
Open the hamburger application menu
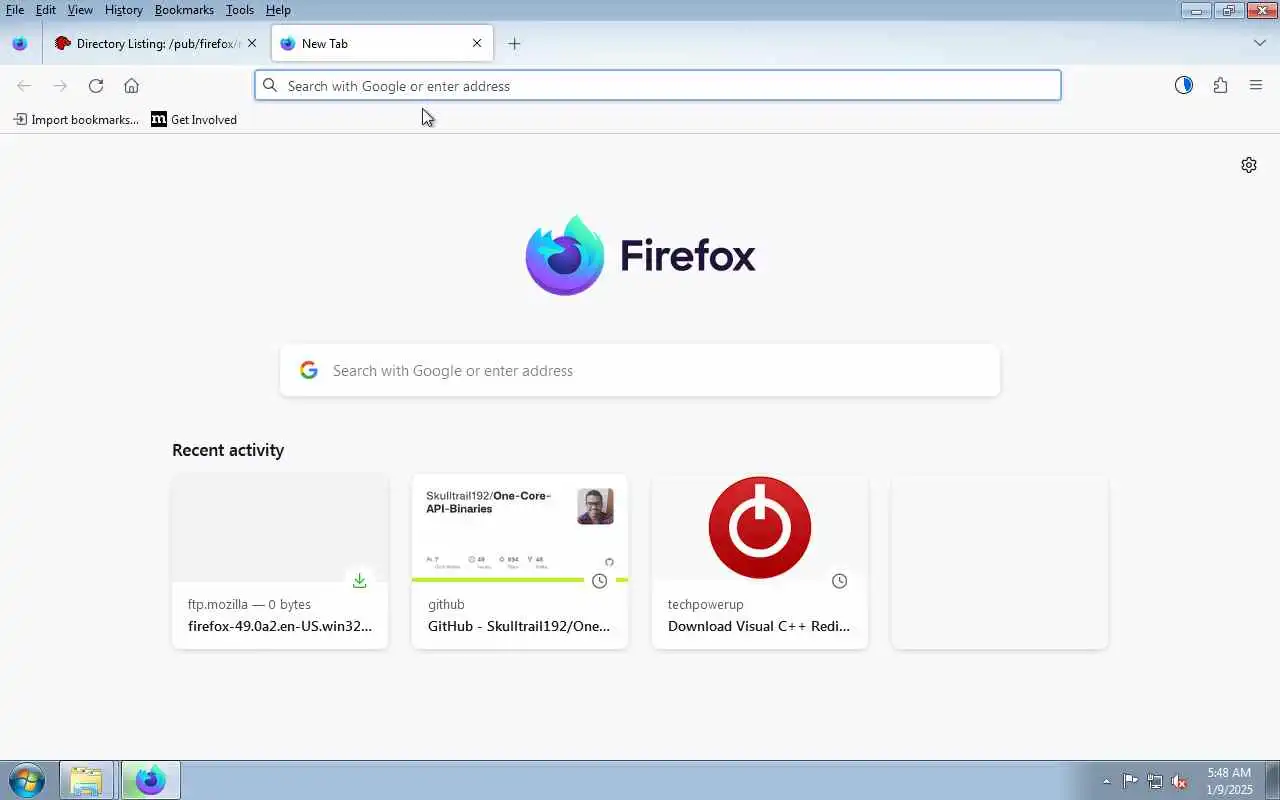tap(1256, 85)
